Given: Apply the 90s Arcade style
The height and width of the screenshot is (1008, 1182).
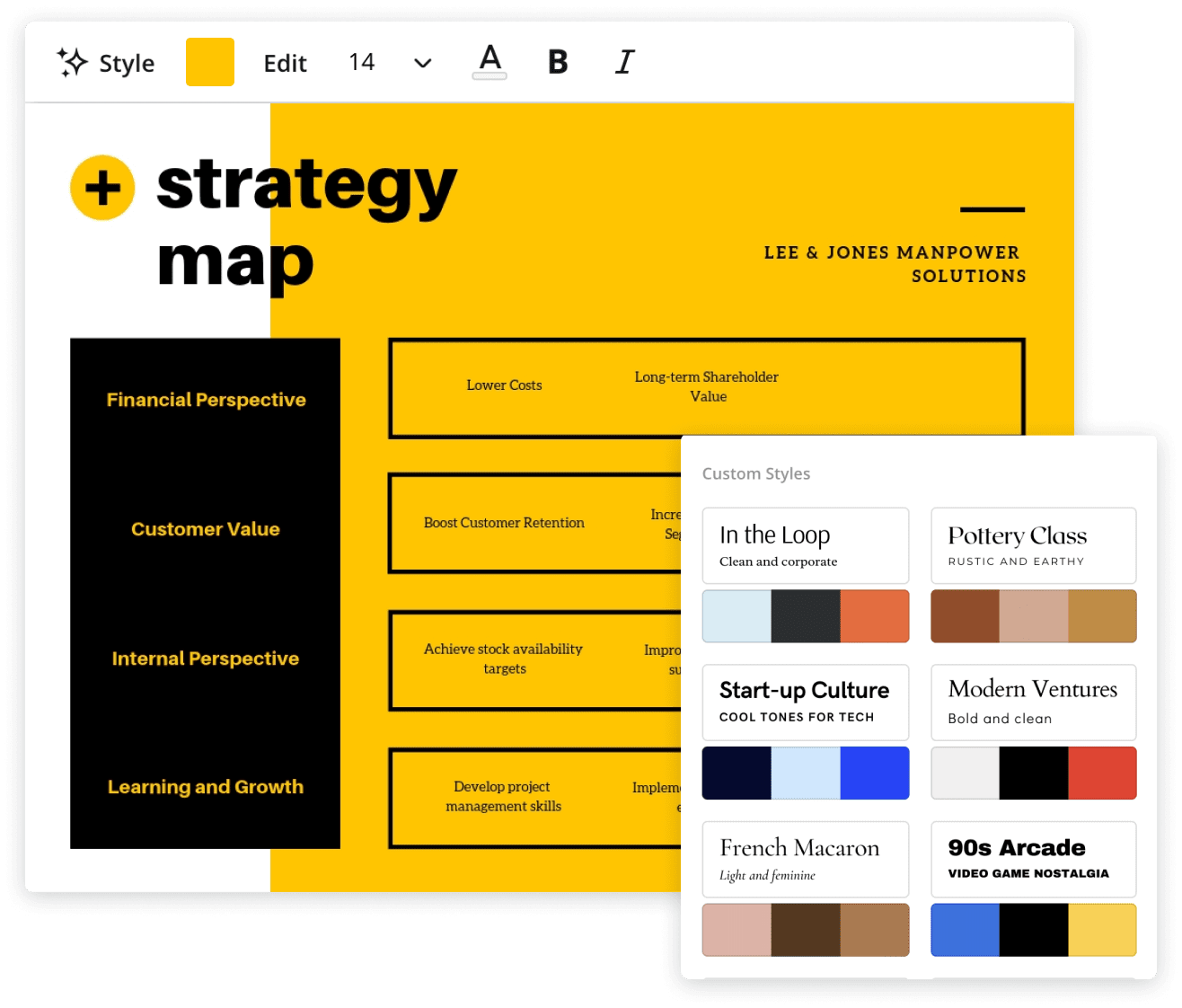Looking at the screenshot, I should 1033,859.
